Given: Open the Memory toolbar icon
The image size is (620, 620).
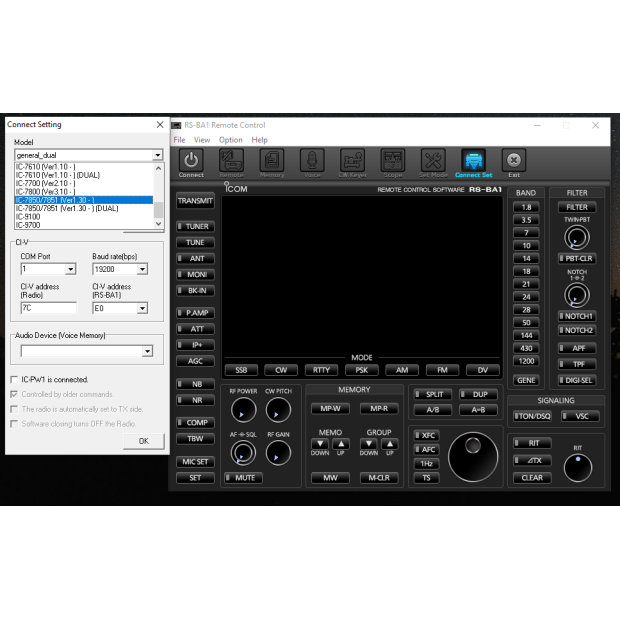Looking at the screenshot, I should tap(272, 160).
